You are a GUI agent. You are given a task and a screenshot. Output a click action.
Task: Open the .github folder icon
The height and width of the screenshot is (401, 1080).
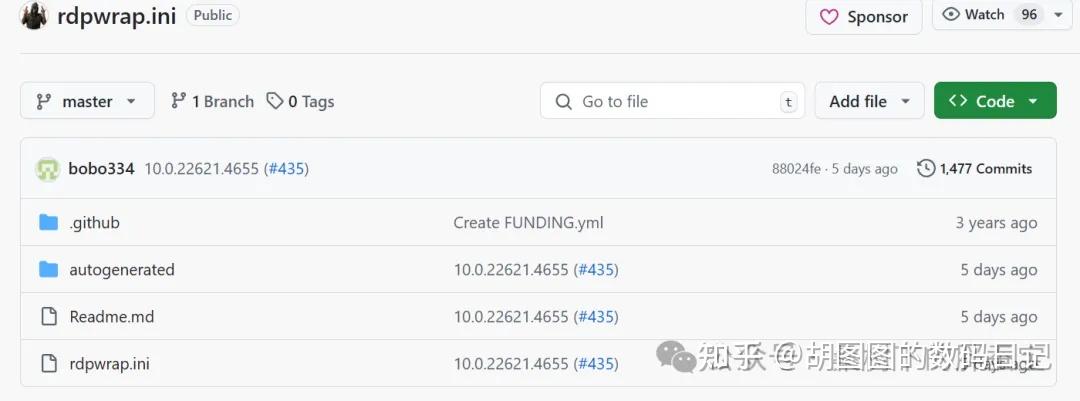click(x=48, y=222)
